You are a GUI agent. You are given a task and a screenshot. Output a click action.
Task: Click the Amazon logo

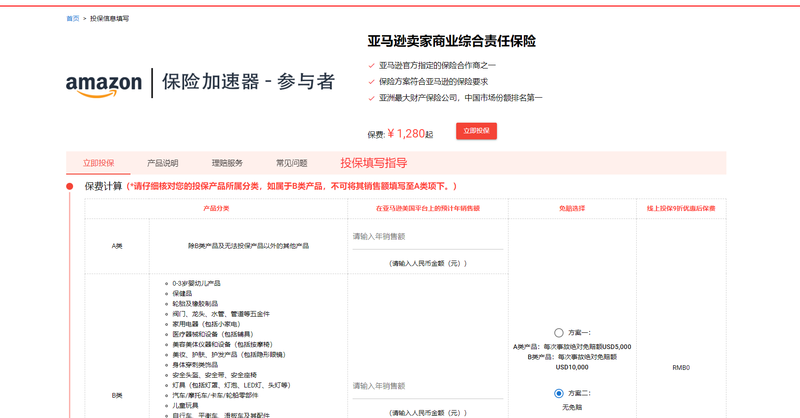(104, 84)
